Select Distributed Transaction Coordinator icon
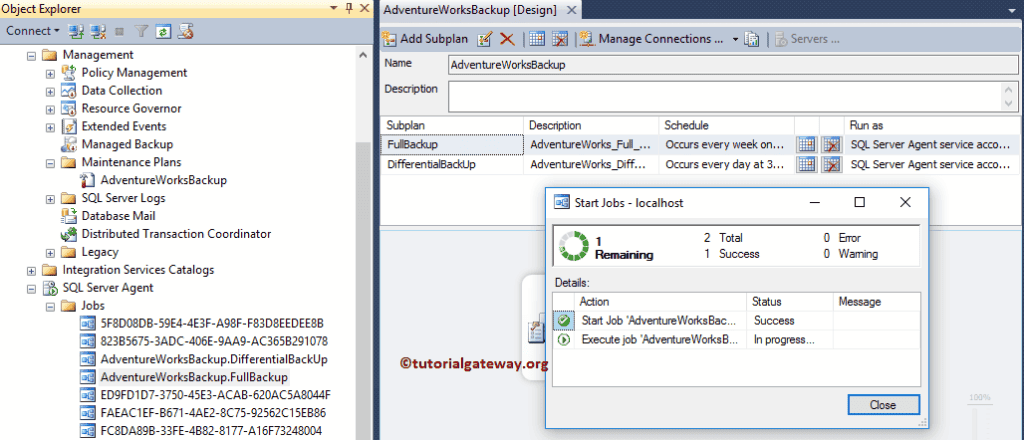Viewport: 1024px width, 440px height. click(x=69, y=233)
